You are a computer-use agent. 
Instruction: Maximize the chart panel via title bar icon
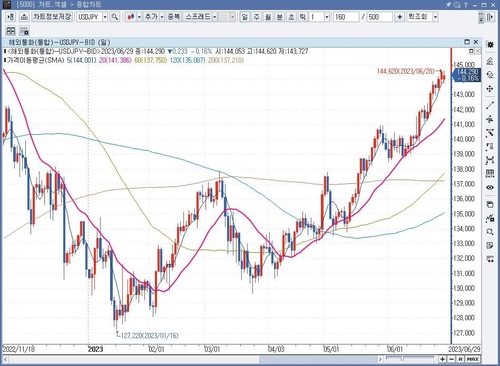[x=467, y=42]
